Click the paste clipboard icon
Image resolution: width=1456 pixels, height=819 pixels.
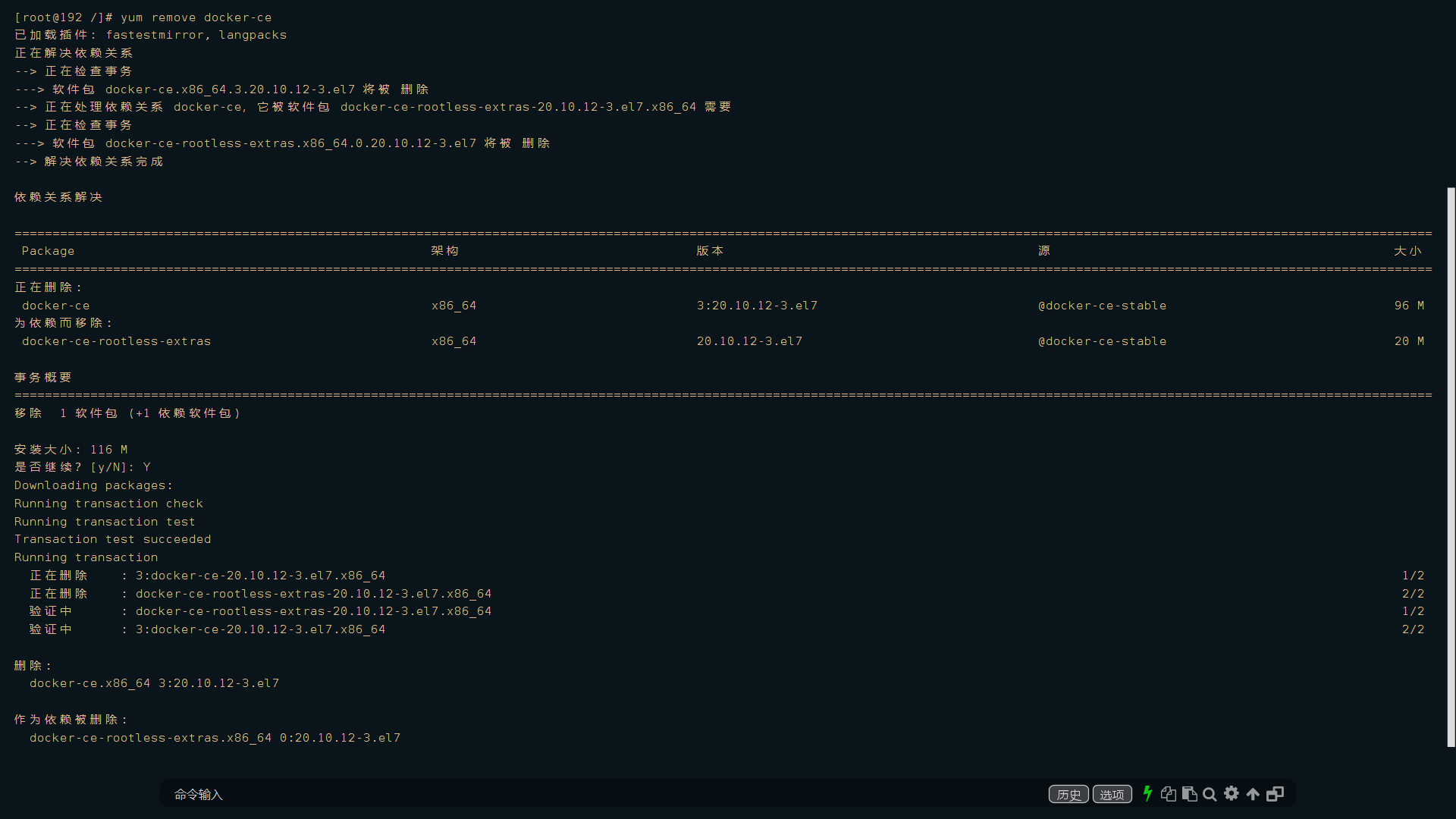1189,794
